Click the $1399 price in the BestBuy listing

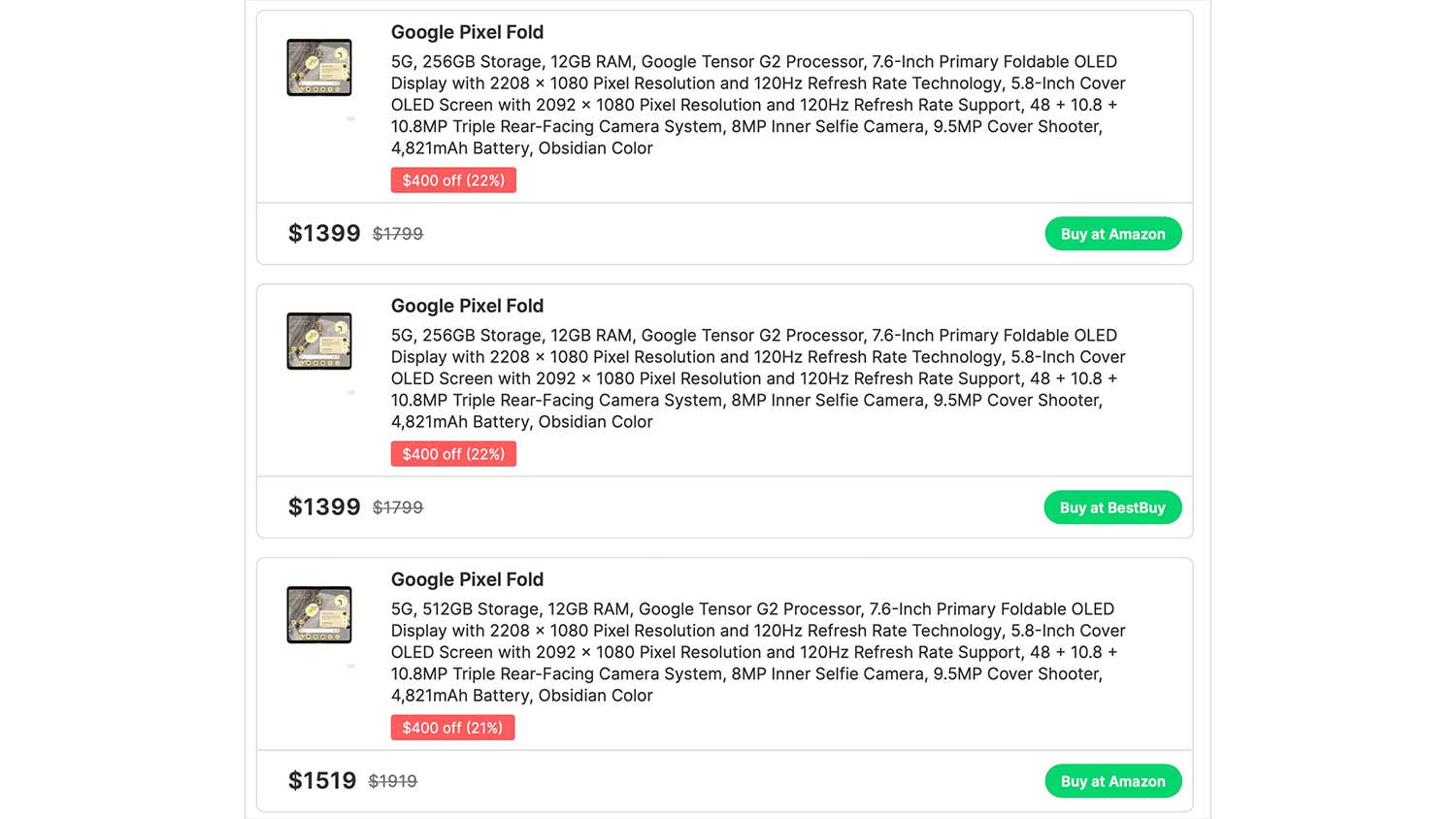pyautogui.click(x=324, y=508)
